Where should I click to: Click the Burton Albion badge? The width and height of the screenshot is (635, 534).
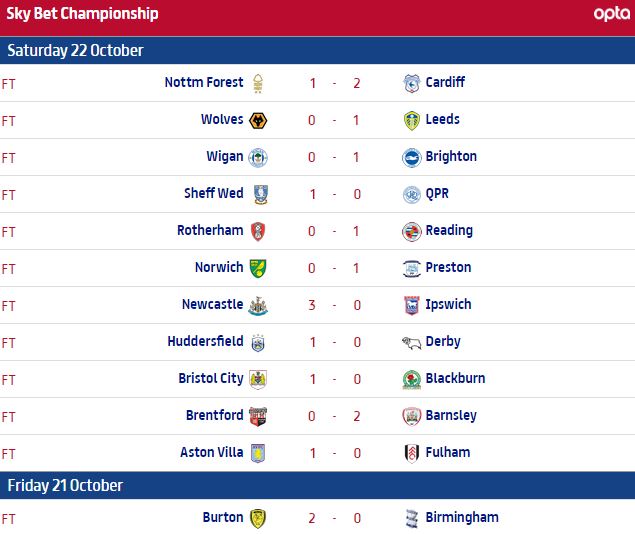(x=259, y=518)
